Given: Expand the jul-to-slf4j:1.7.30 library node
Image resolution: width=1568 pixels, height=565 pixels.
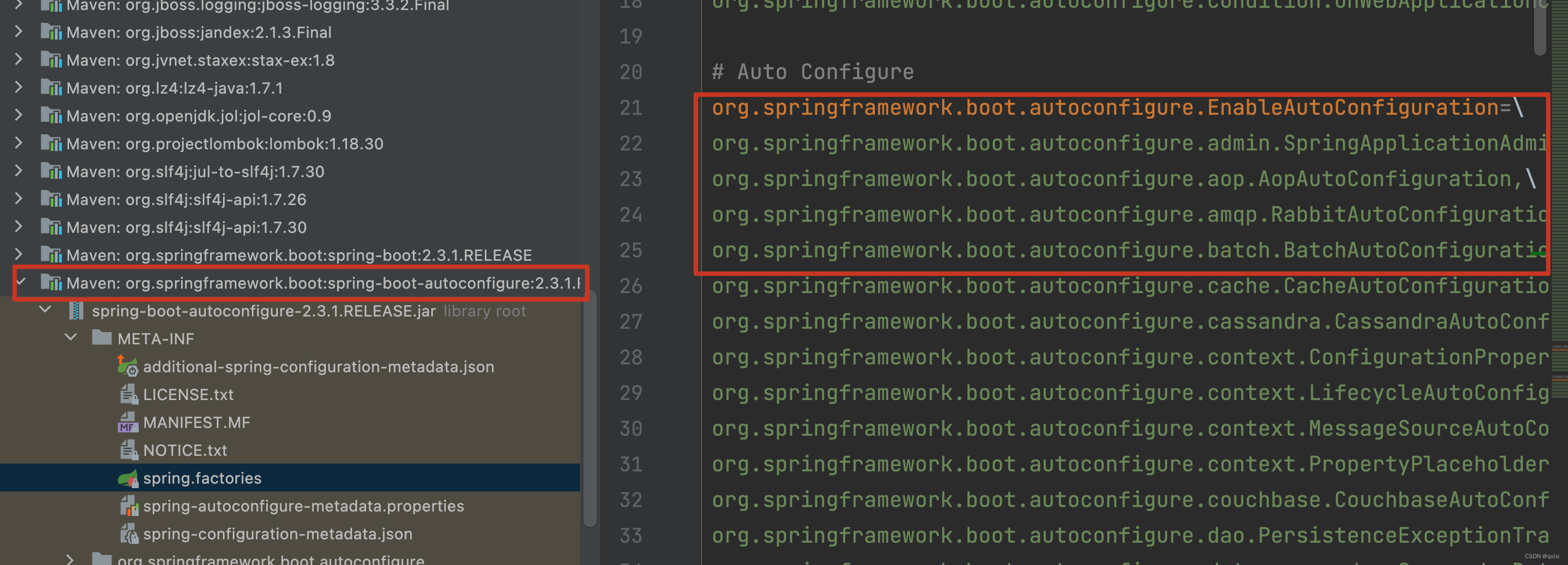Looking at the screenshot, I should pyautogui.click(x=18, y=171).
